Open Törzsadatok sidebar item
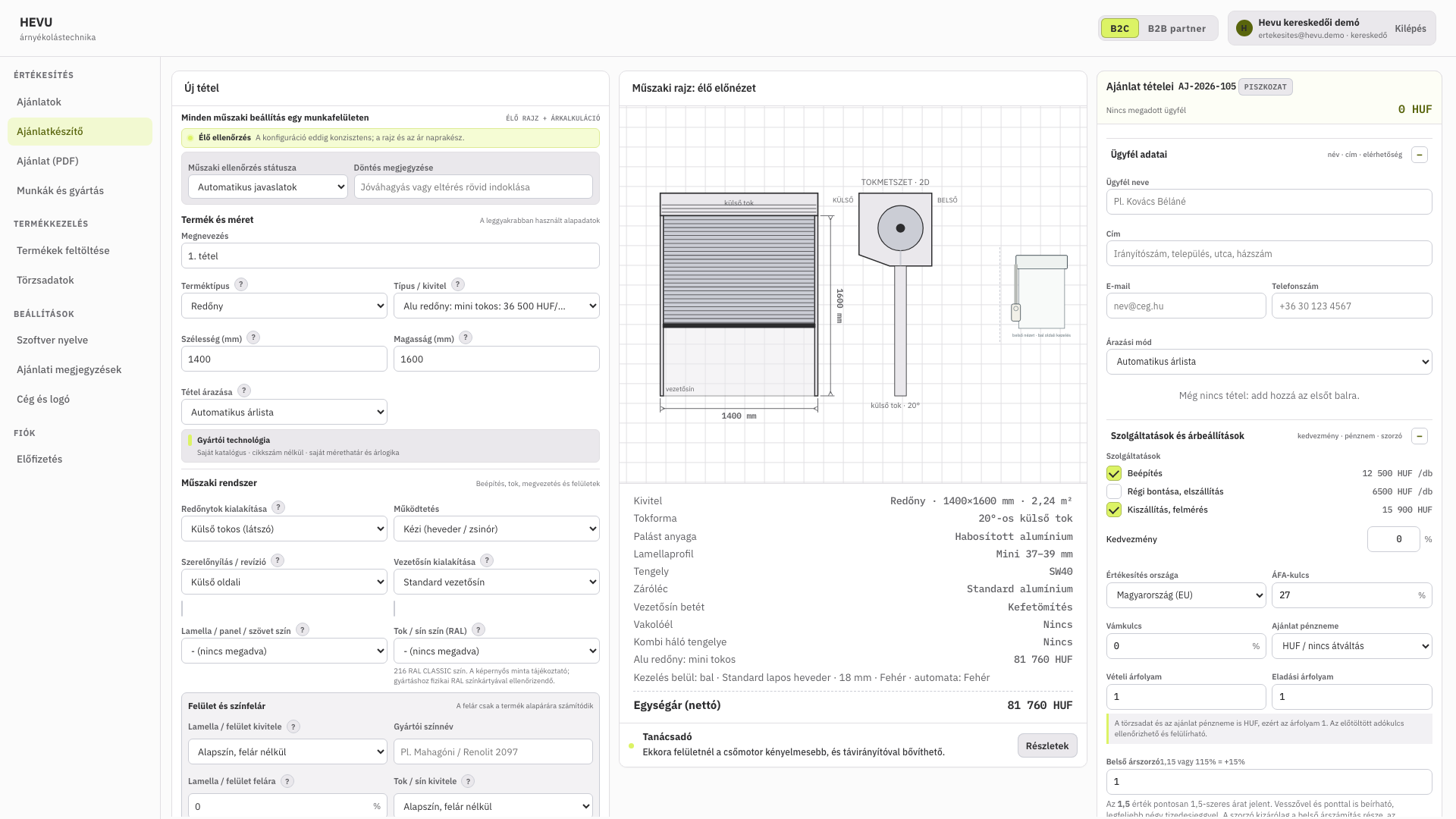1456x819 pixels. click(80, 280)
